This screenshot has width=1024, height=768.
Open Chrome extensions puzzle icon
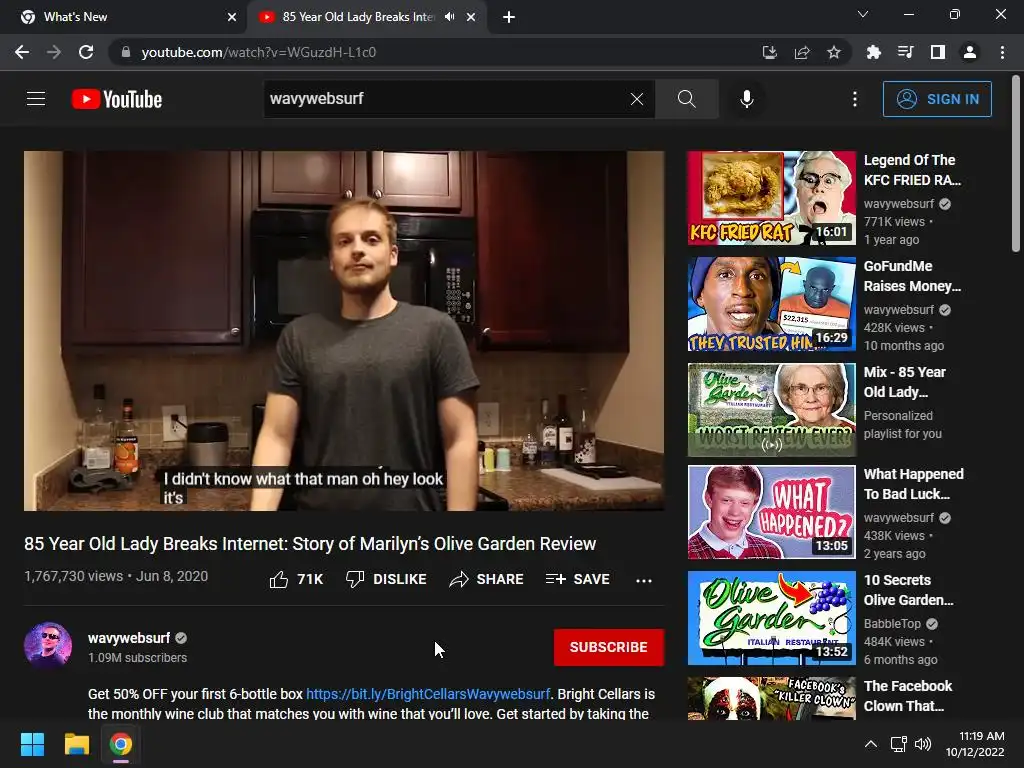(x=873, y=52)
